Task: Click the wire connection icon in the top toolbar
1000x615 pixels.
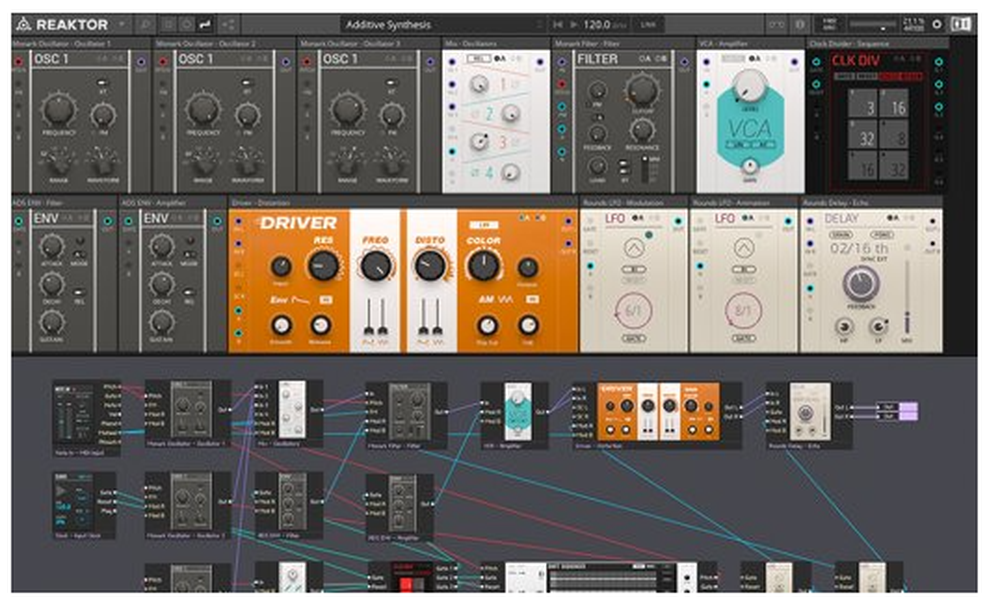Action: [x=204, y=23]
